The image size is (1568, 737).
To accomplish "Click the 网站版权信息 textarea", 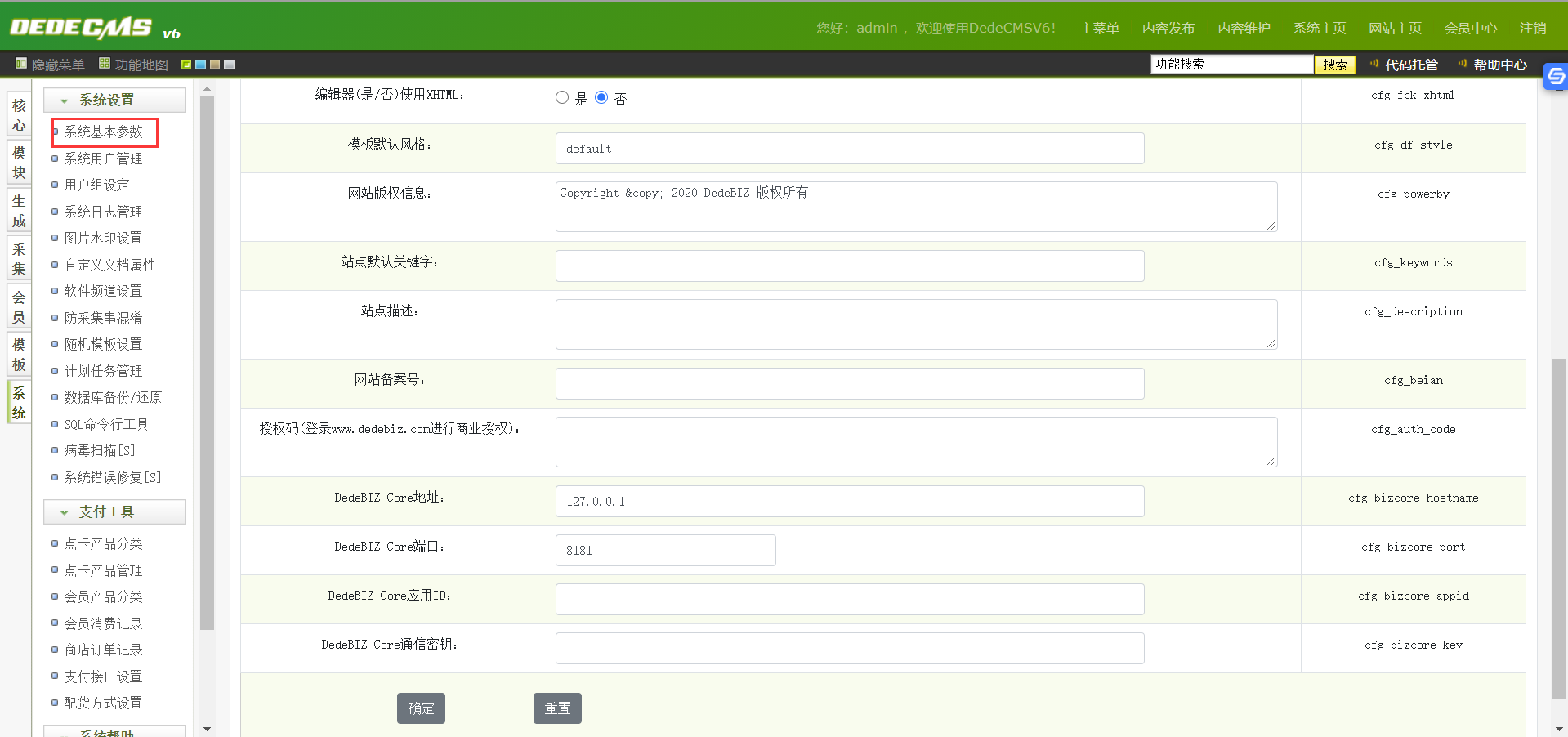I will [917, 207].
